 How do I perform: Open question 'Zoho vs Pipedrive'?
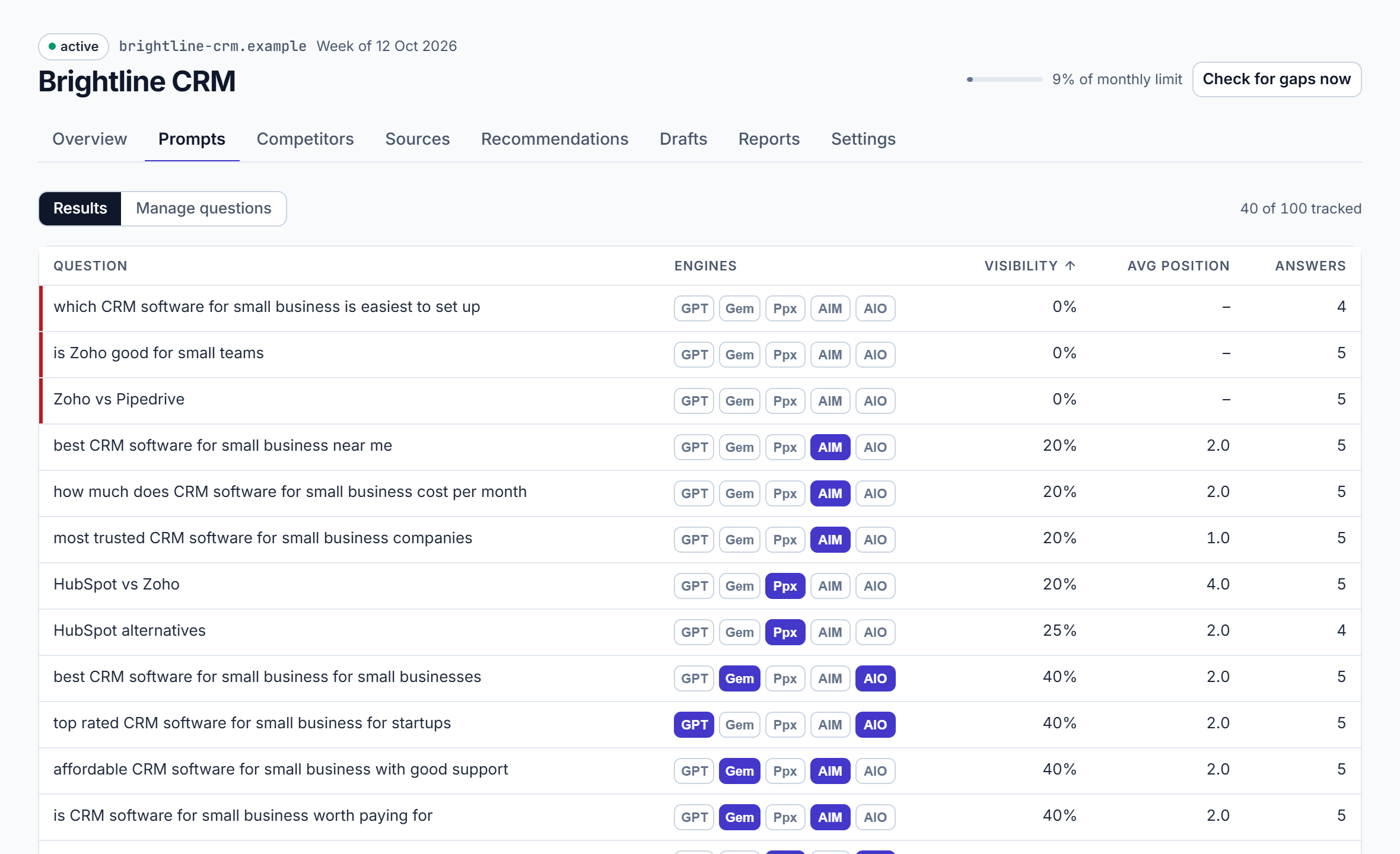tap(119, 399)
